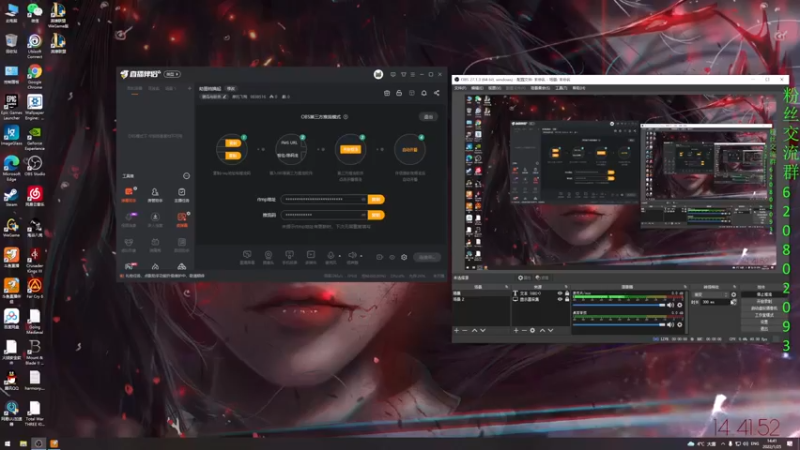Click the rtmp address input field
The image size is (800, 450).
(x=324, y=199)
